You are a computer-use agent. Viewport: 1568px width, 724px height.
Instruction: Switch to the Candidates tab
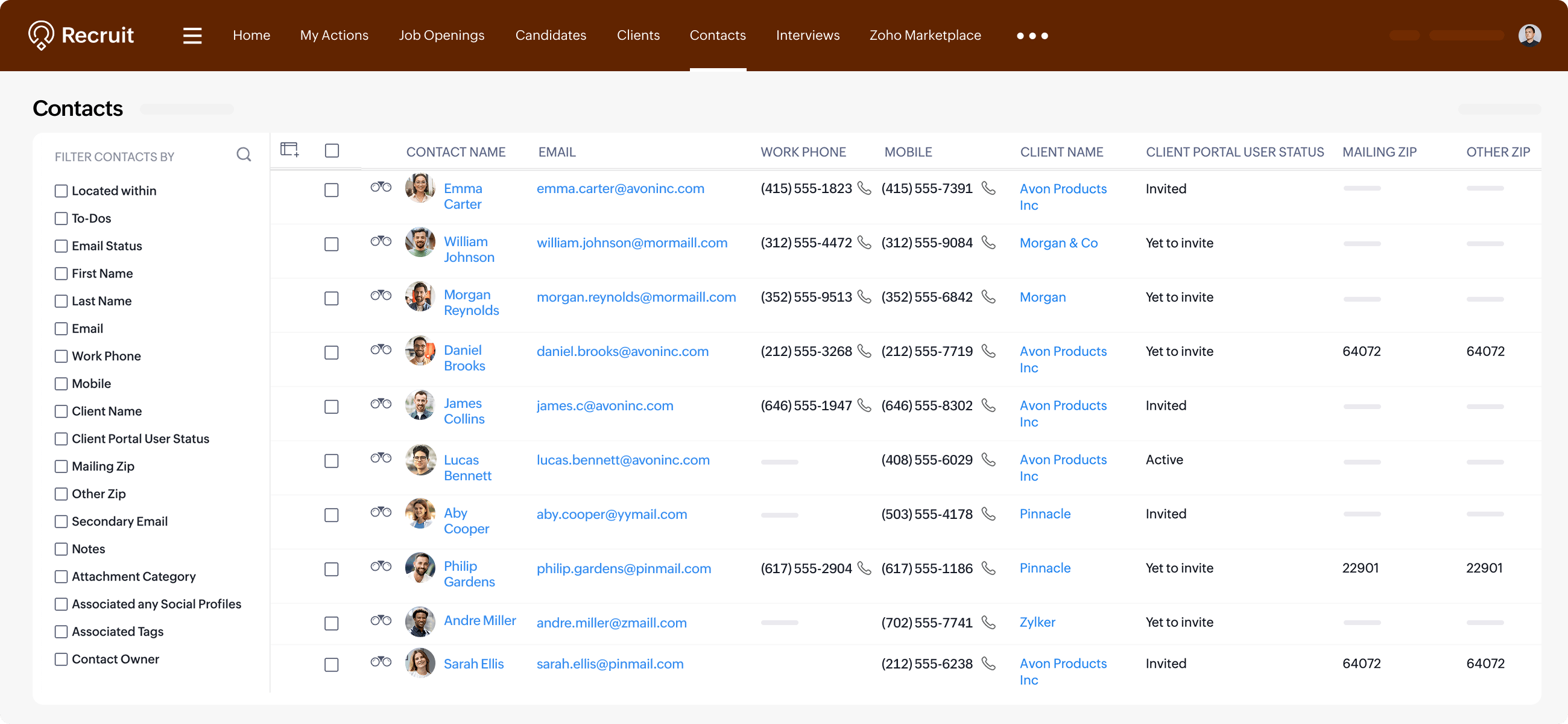point(550,36)
